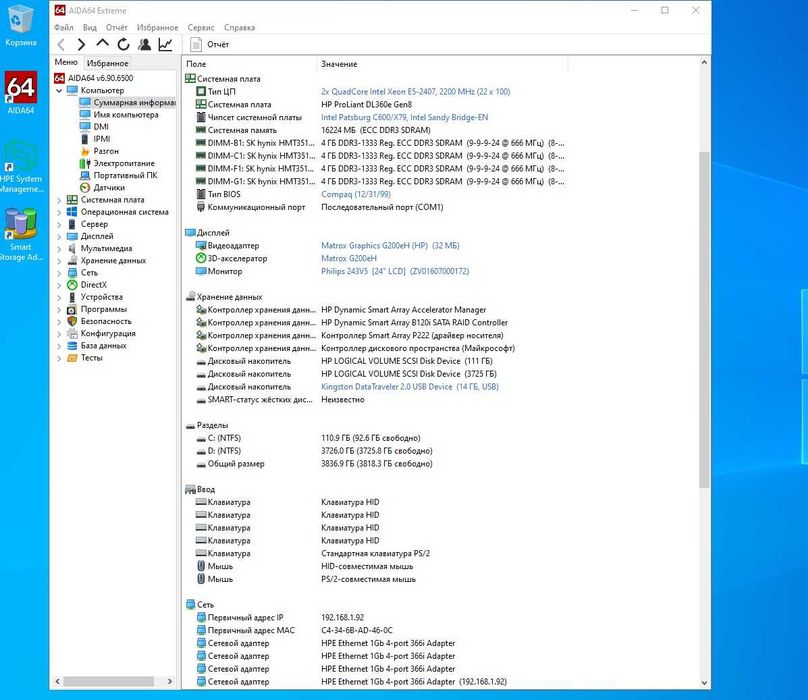Click the Значение column header
The width and height of the screenshot is (808, 700).
pos(443,64)
